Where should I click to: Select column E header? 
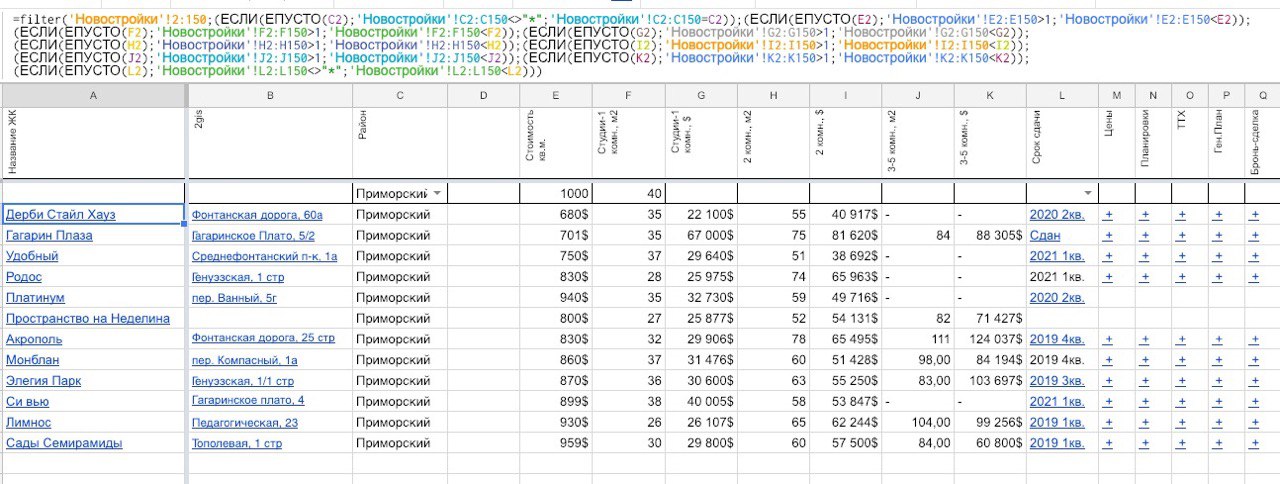coord(556,96)
